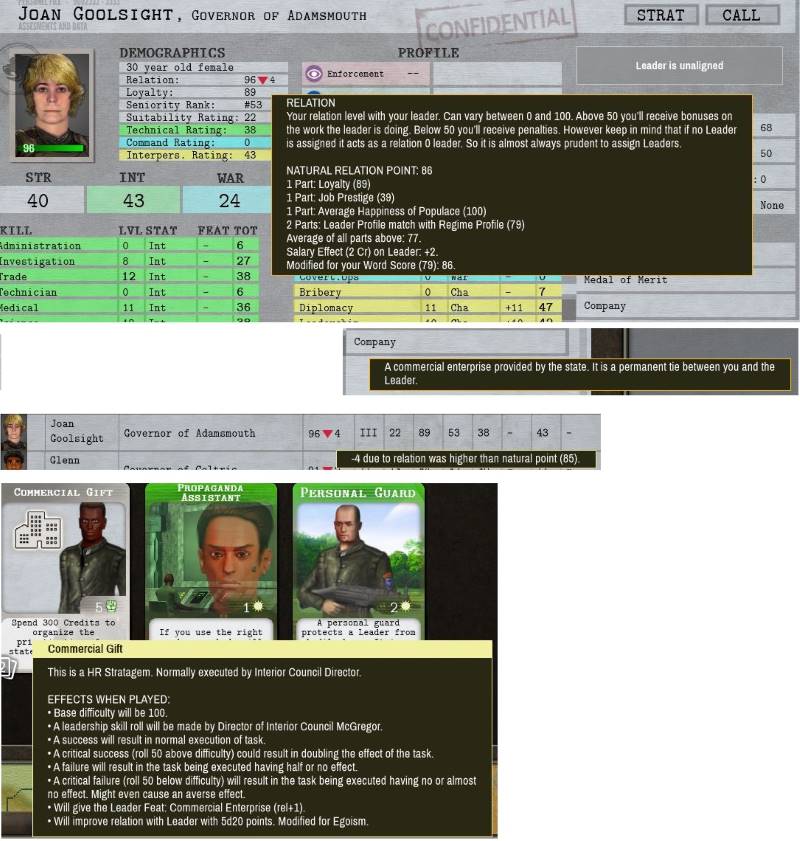Click Glenn's small portrait in leader list
This screenshot has width=800, height=841.
(13, 460)
